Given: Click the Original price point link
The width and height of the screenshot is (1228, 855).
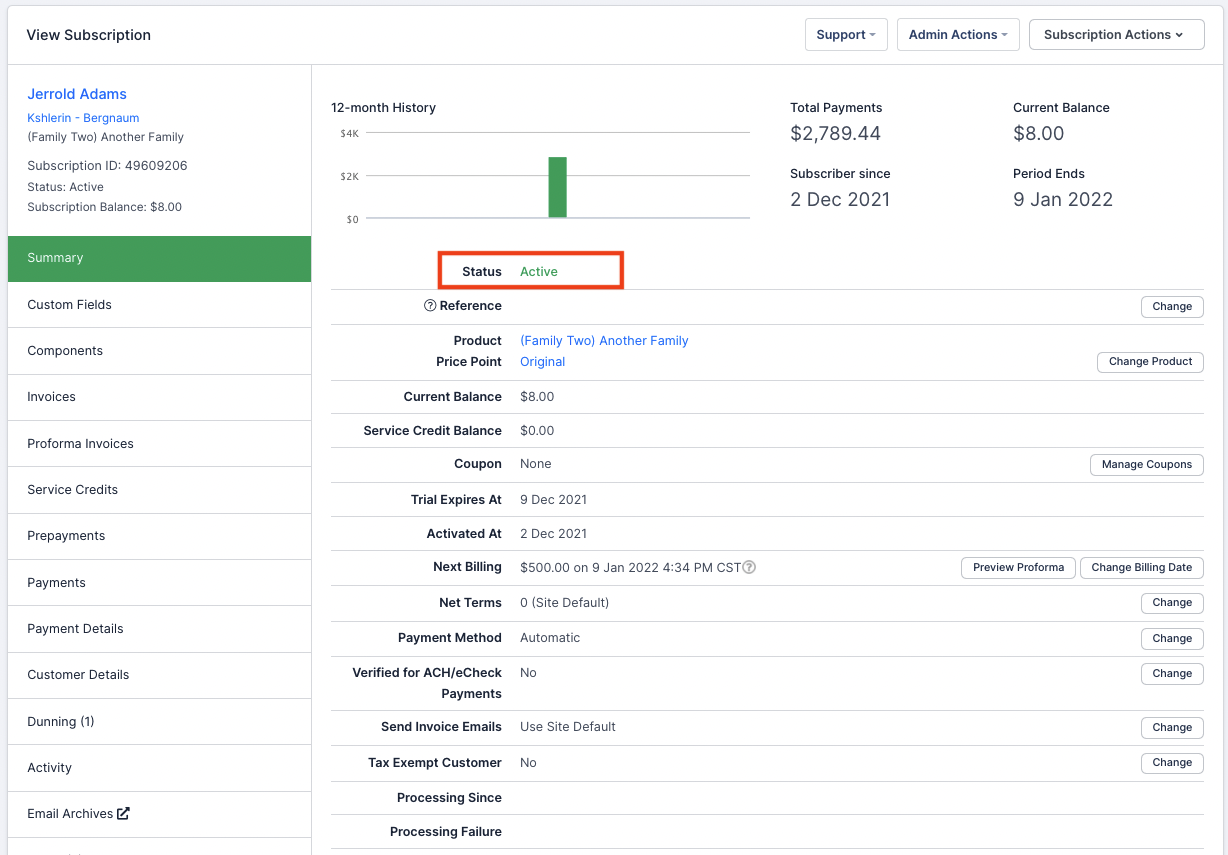Looking at the screenshot, I should coord(542,362).
